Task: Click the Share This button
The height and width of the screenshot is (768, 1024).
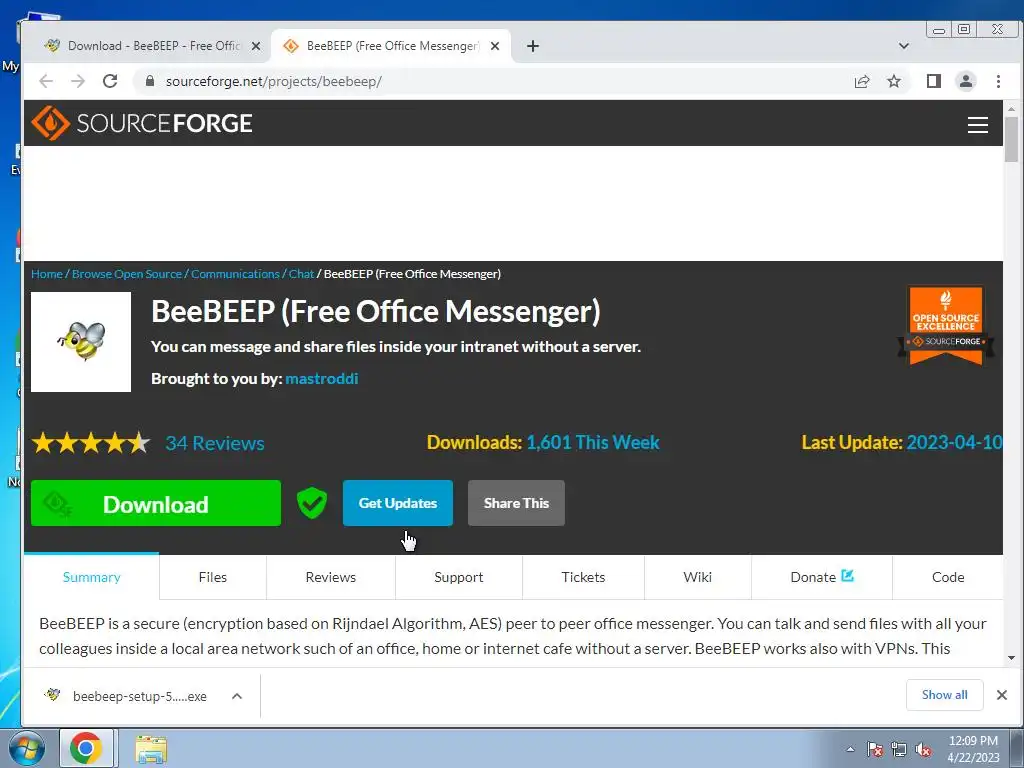Action: click(x=516, y=504)
